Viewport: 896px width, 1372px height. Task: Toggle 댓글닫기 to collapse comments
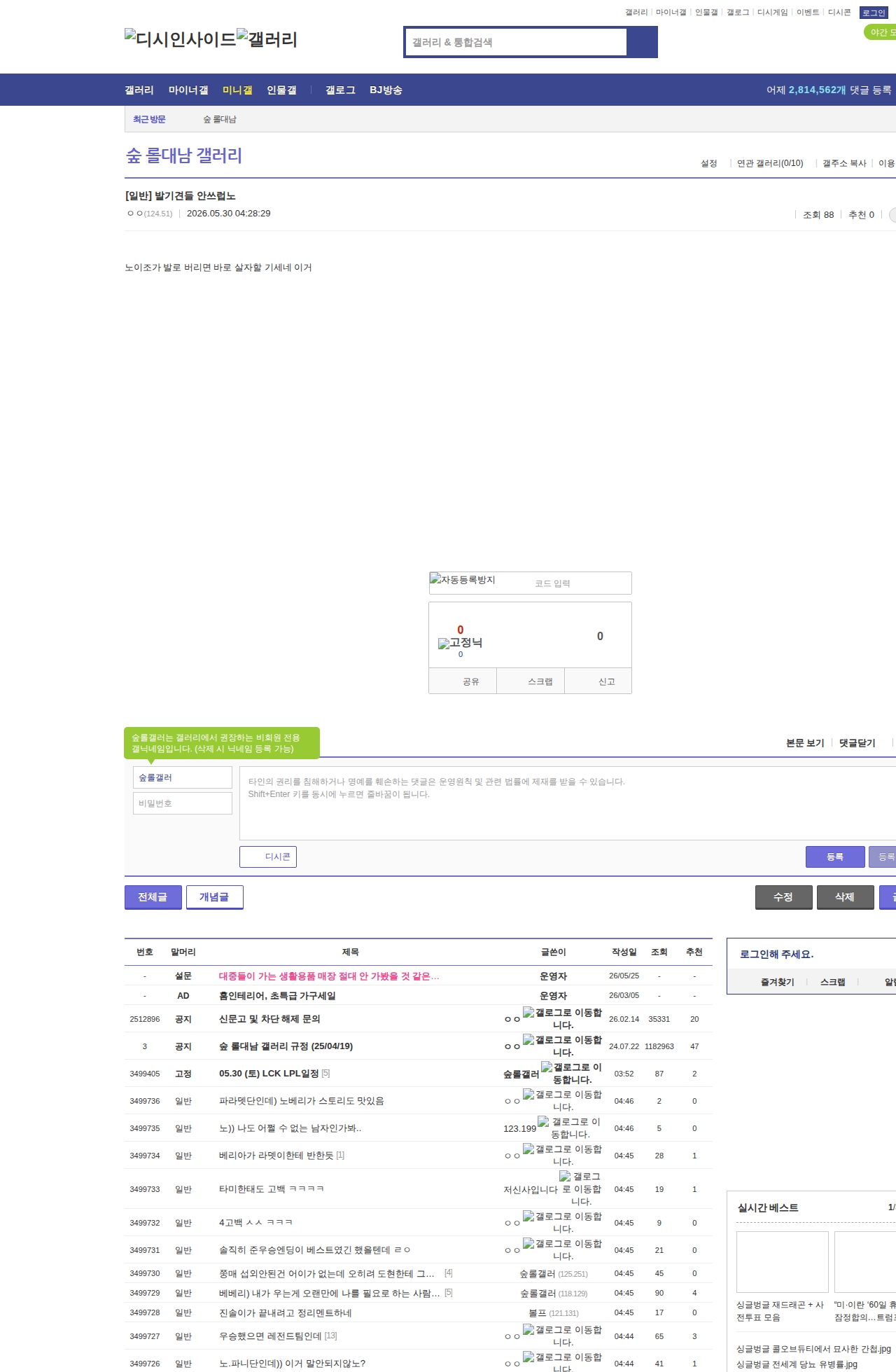click(x=857, y=743)
